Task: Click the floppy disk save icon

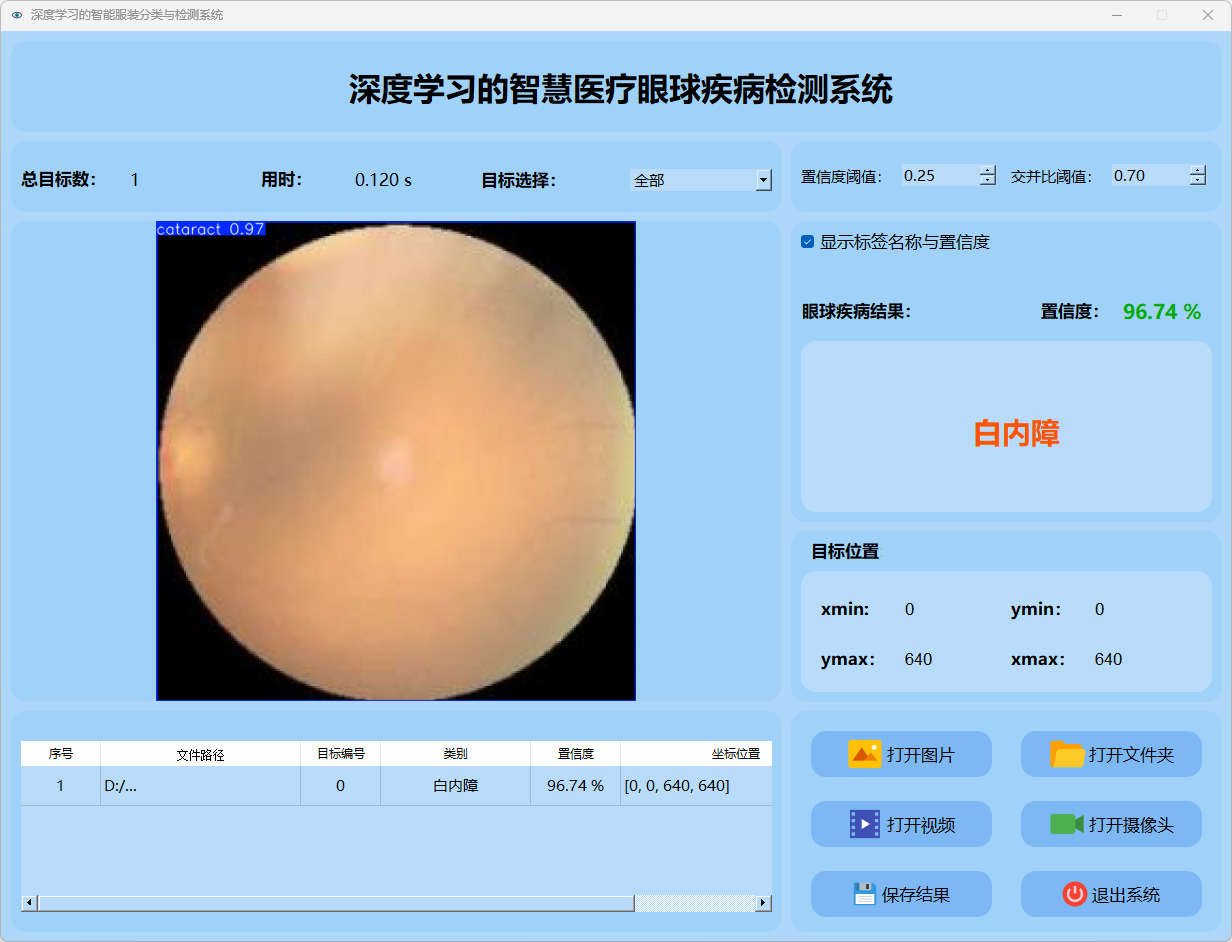Action: click(x=864, y=894)
